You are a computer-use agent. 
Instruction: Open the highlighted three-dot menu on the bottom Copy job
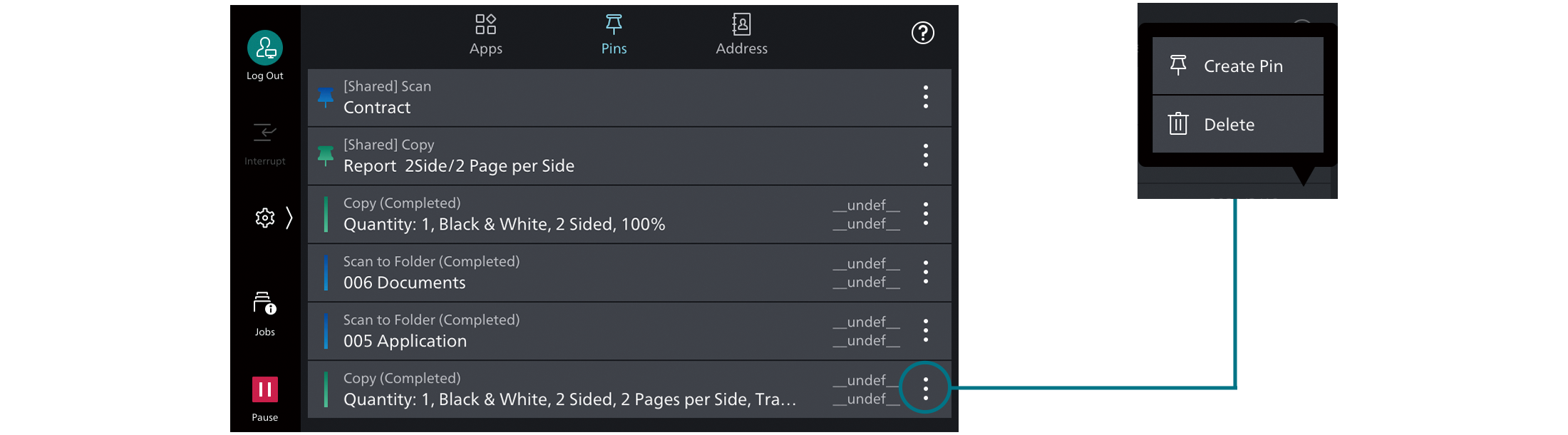coord(925,389)
